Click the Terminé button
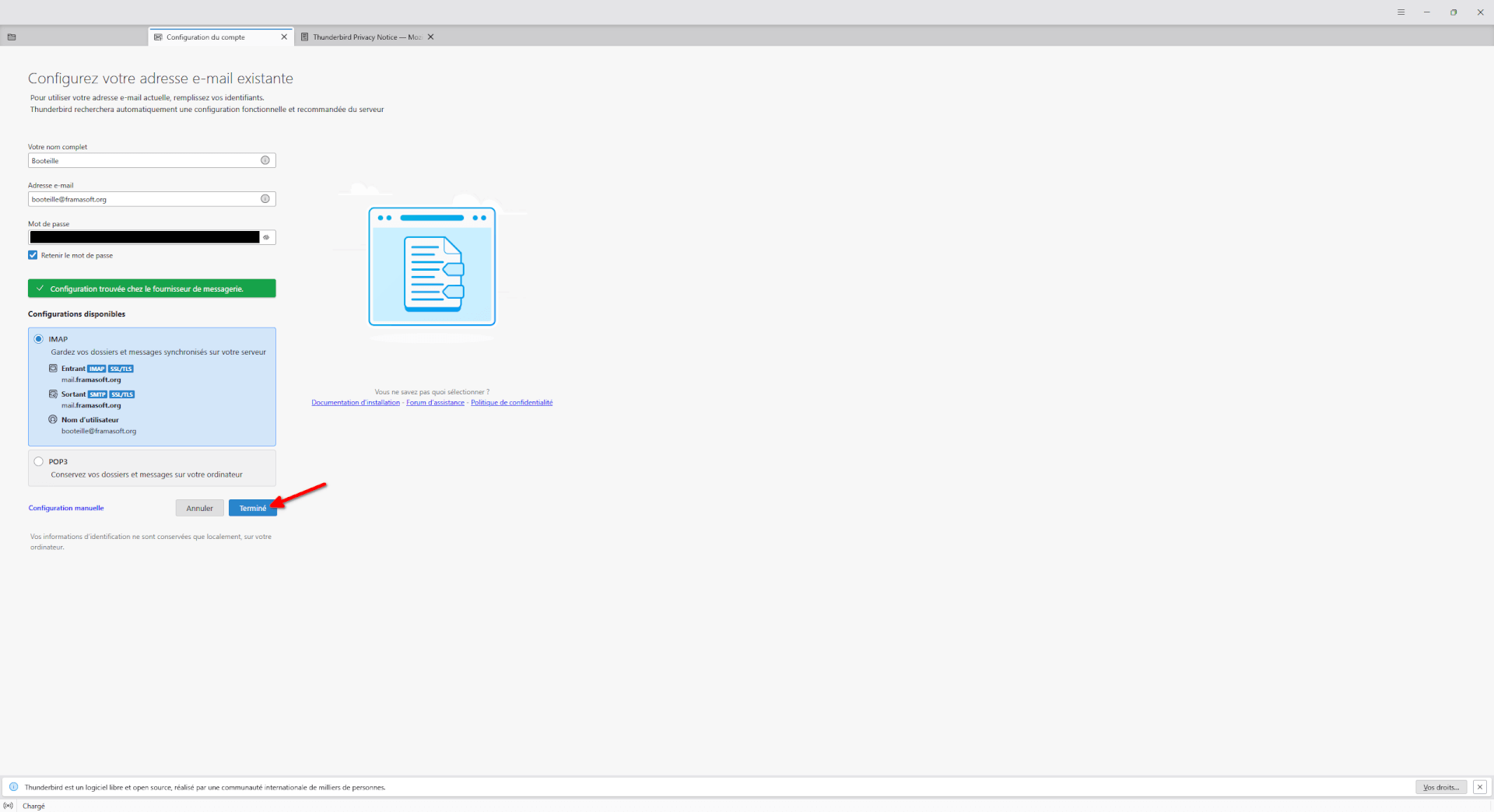The height and width of the screenshot is (812, 1494). tap(252, 508)
